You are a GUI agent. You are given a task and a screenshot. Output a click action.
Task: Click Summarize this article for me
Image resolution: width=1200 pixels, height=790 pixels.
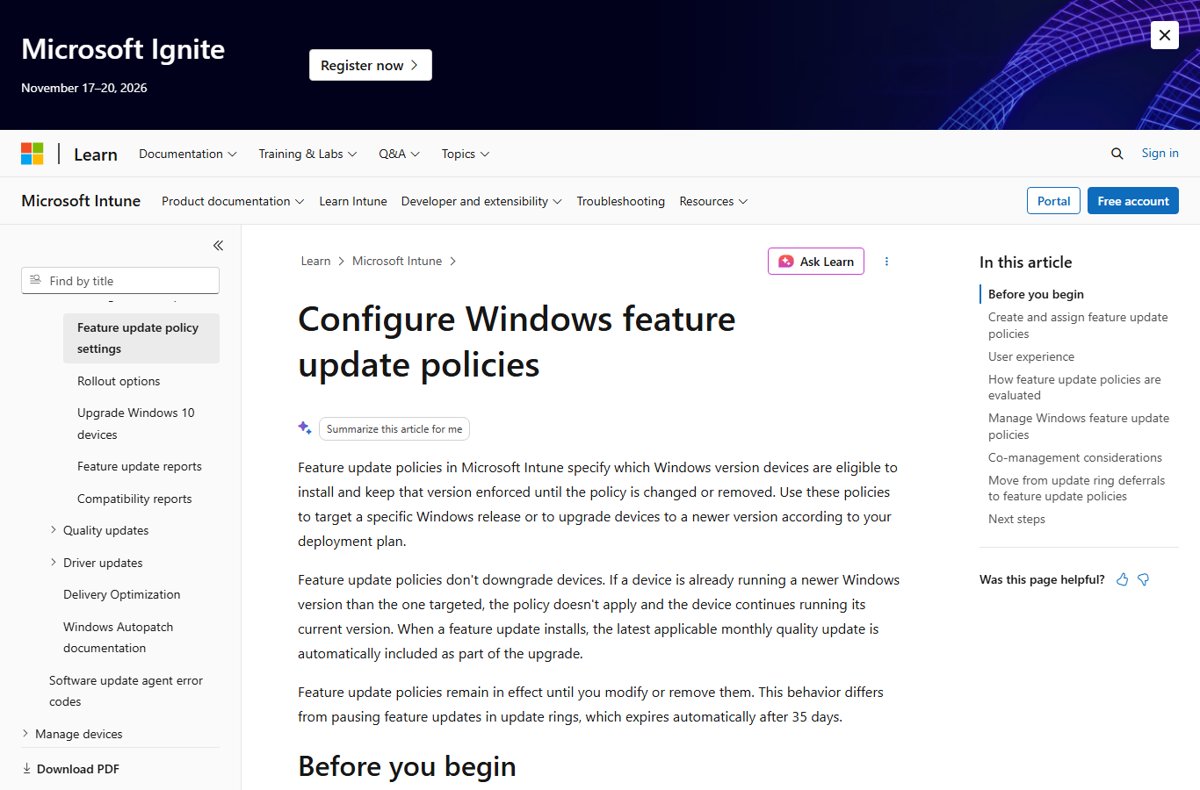[x=394, y=429]
